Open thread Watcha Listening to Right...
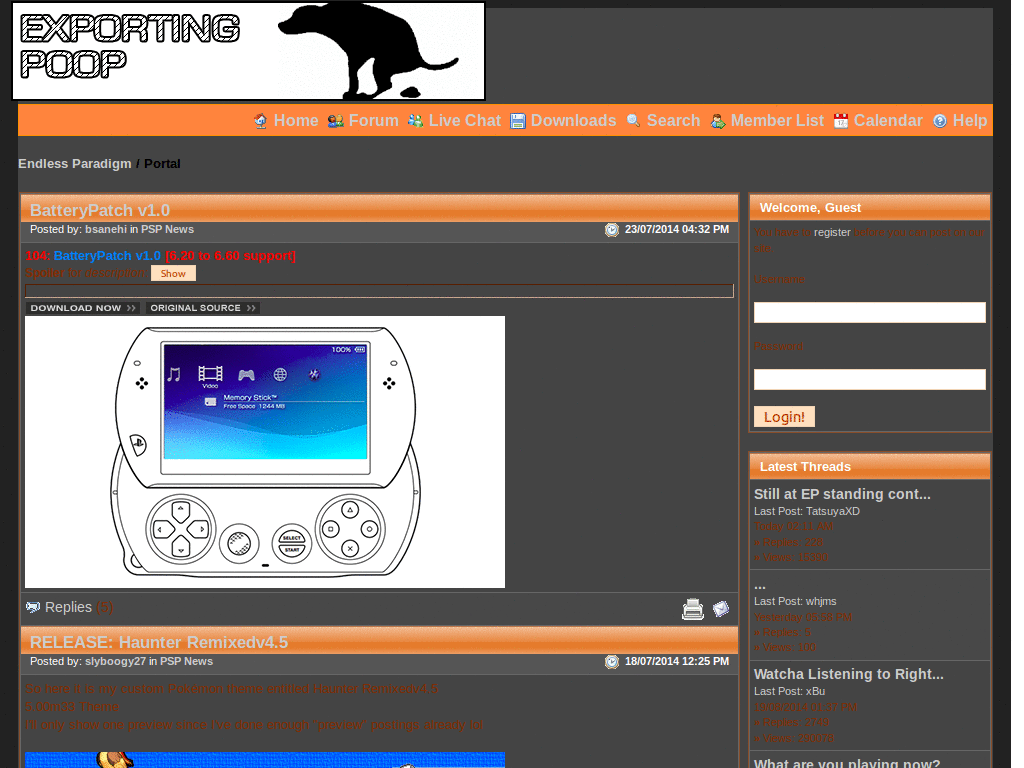The image size is (1024, 768). tap(849, 674)
